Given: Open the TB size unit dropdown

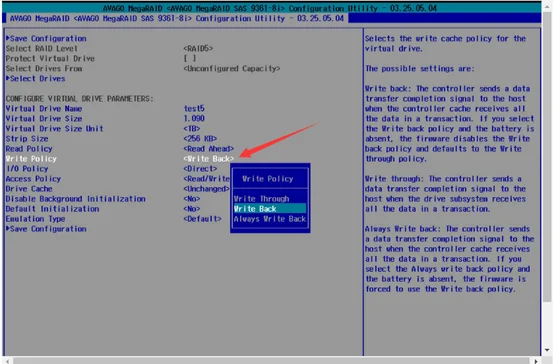Looking at the screenshot, I should [x=192, y=129].
